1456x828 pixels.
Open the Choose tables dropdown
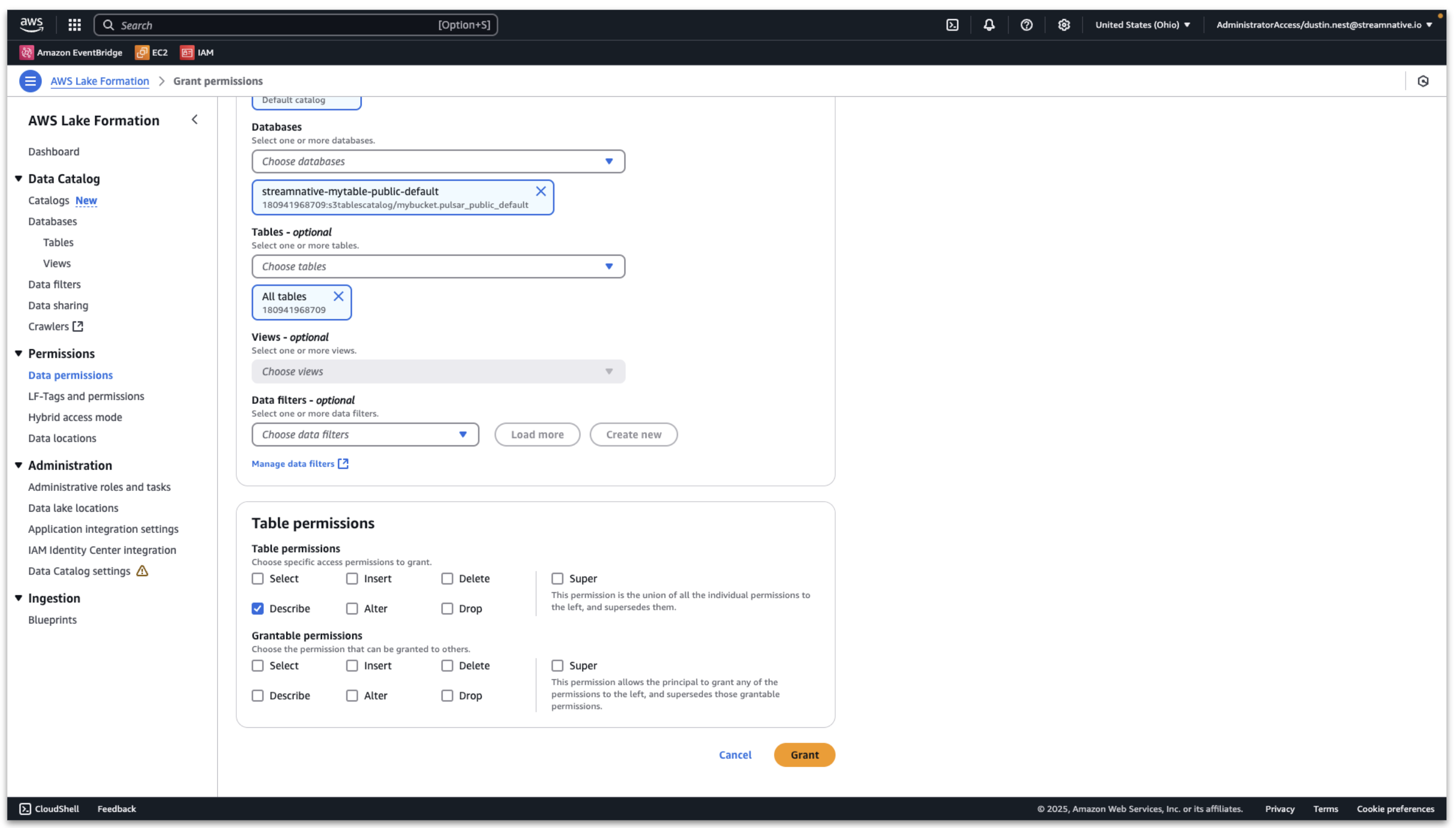tap(438, 266)
